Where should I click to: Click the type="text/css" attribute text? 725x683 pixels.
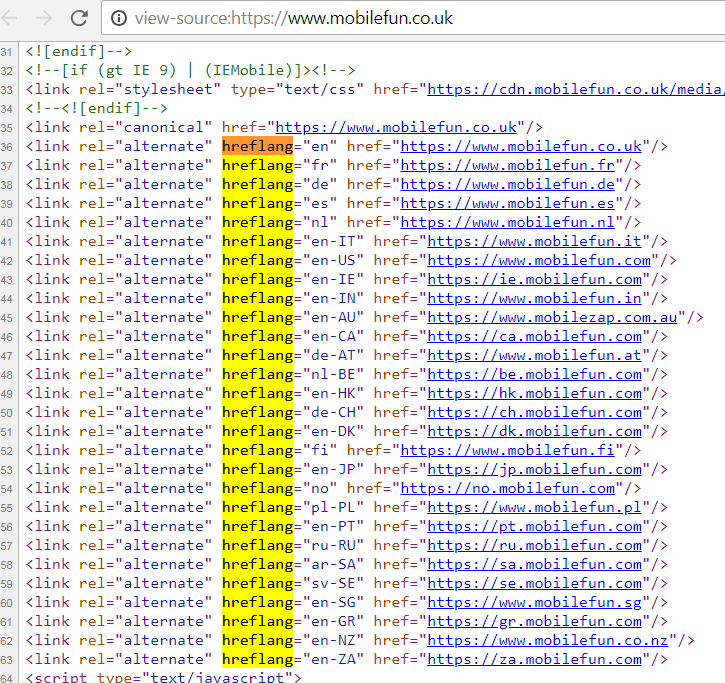point(298,89)
